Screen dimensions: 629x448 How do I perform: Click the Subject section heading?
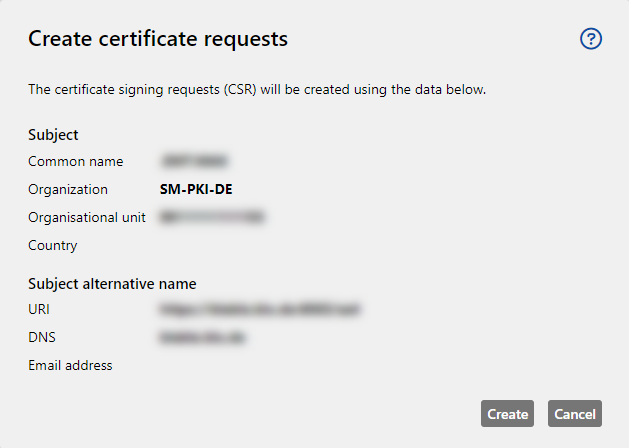click(x=53, y=135)
